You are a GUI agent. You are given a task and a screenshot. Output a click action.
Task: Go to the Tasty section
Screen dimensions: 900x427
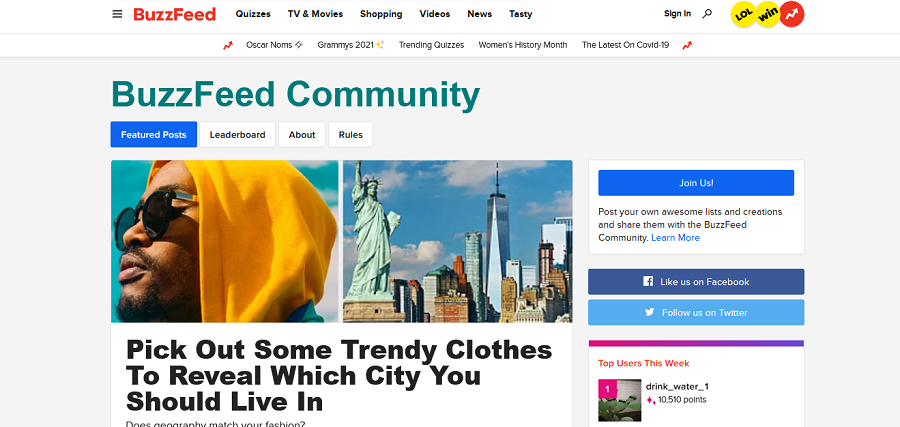521,14
